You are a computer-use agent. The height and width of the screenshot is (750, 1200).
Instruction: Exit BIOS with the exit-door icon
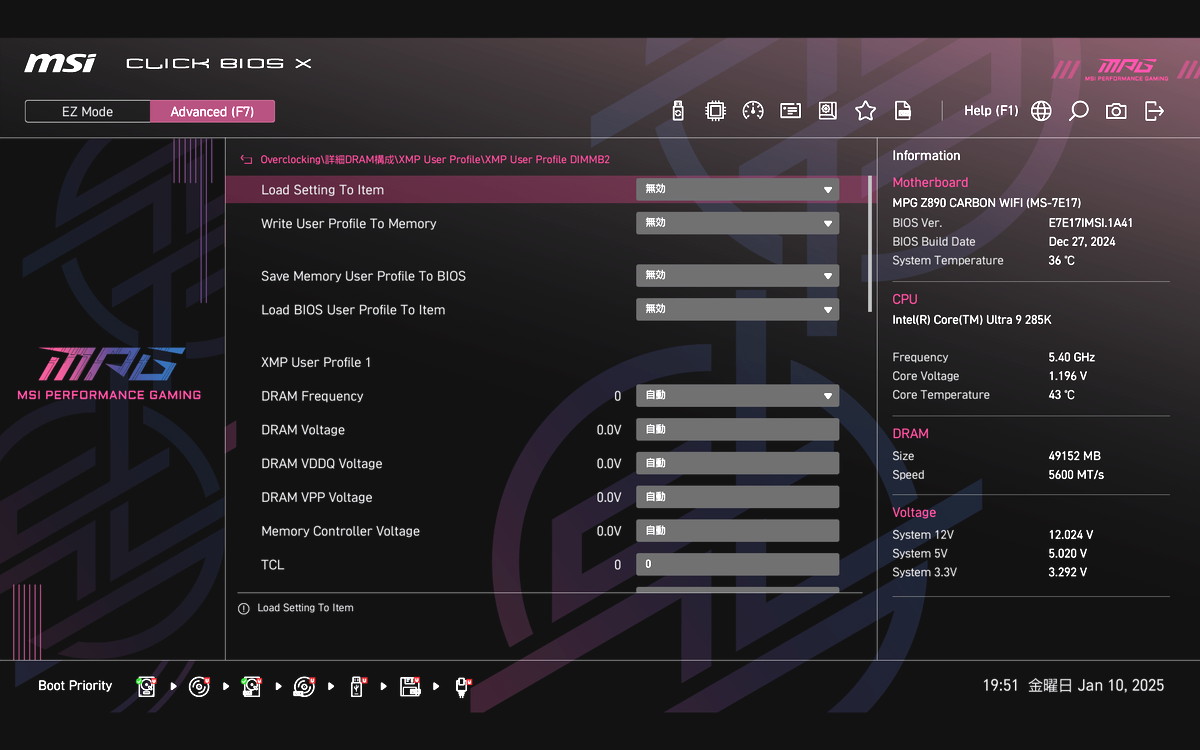(x=1154, y=111)
